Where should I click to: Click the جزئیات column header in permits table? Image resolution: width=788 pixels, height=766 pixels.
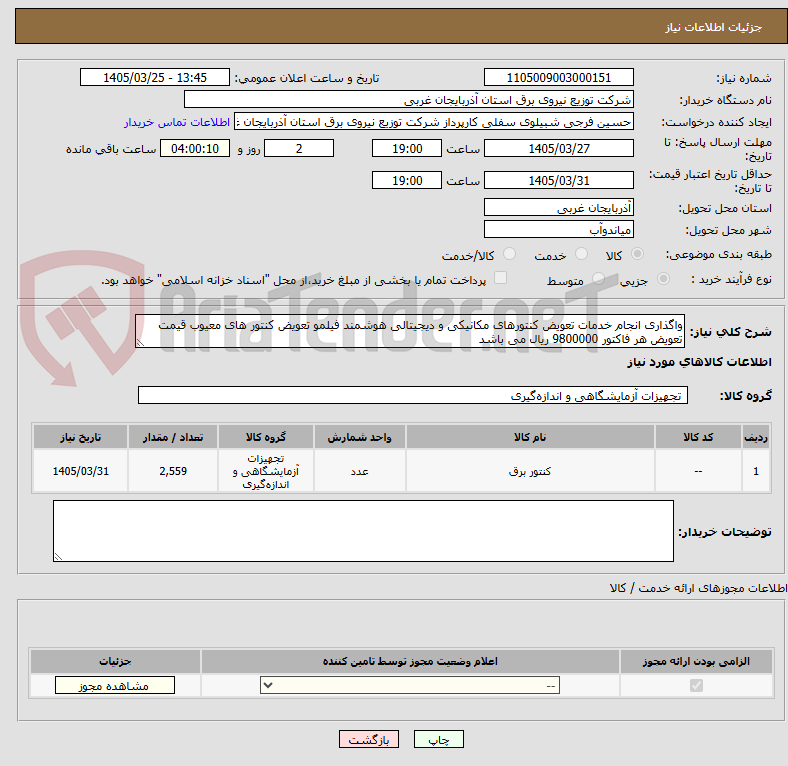[x=115, y=661]
